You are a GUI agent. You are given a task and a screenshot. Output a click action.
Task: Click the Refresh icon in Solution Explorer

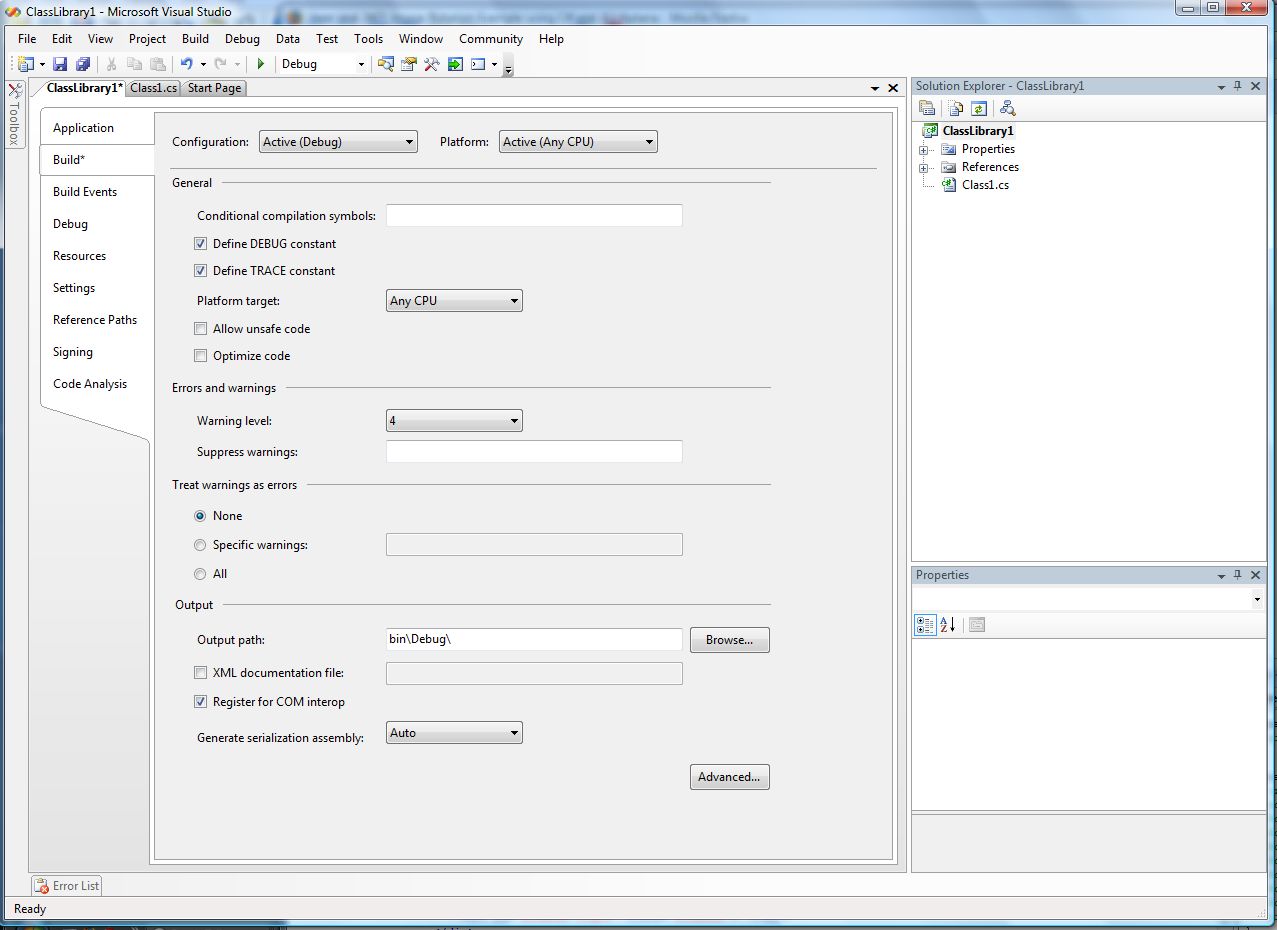(979, 108)
